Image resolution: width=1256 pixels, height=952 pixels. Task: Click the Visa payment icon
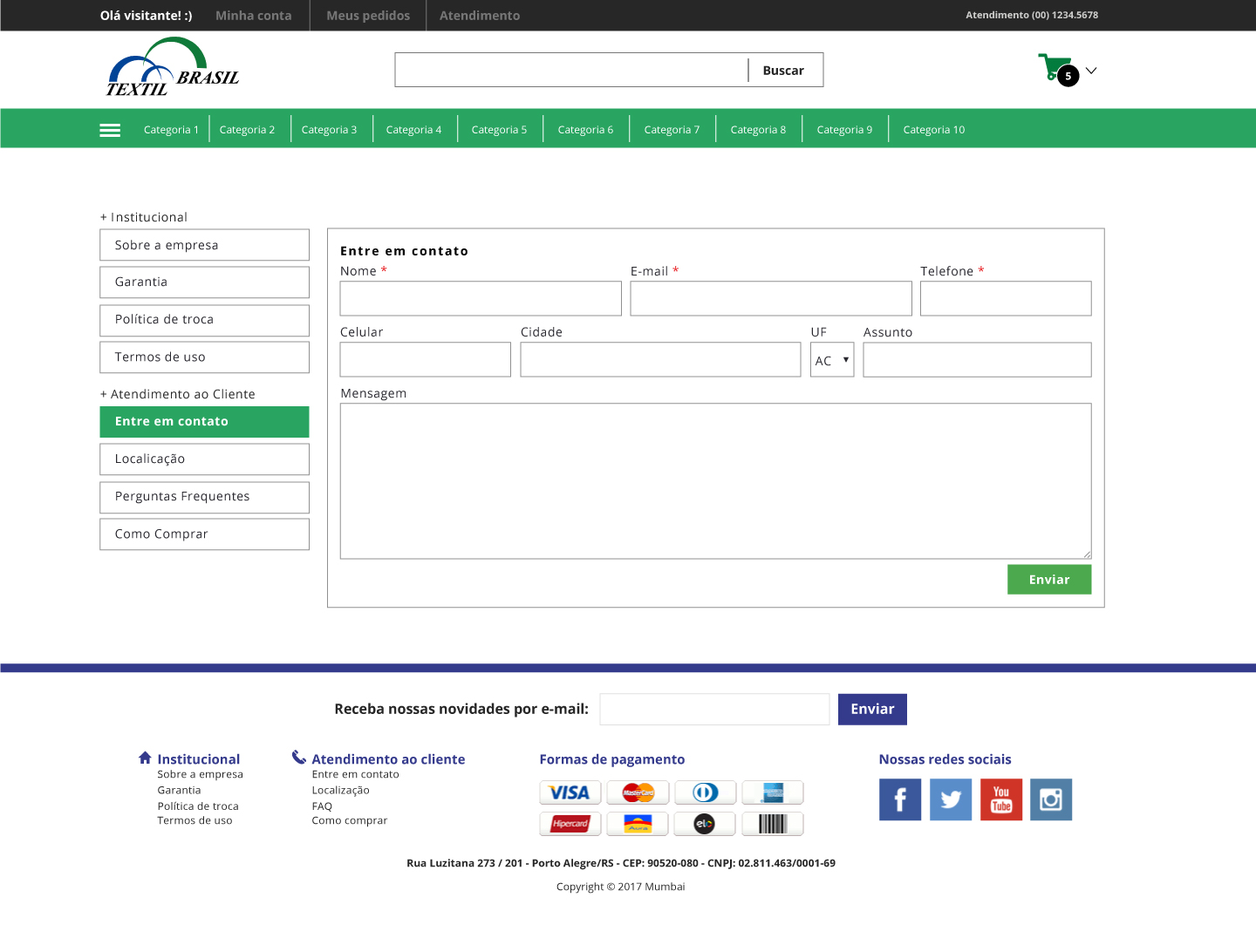pyautogui.click(x=570, y=792)
